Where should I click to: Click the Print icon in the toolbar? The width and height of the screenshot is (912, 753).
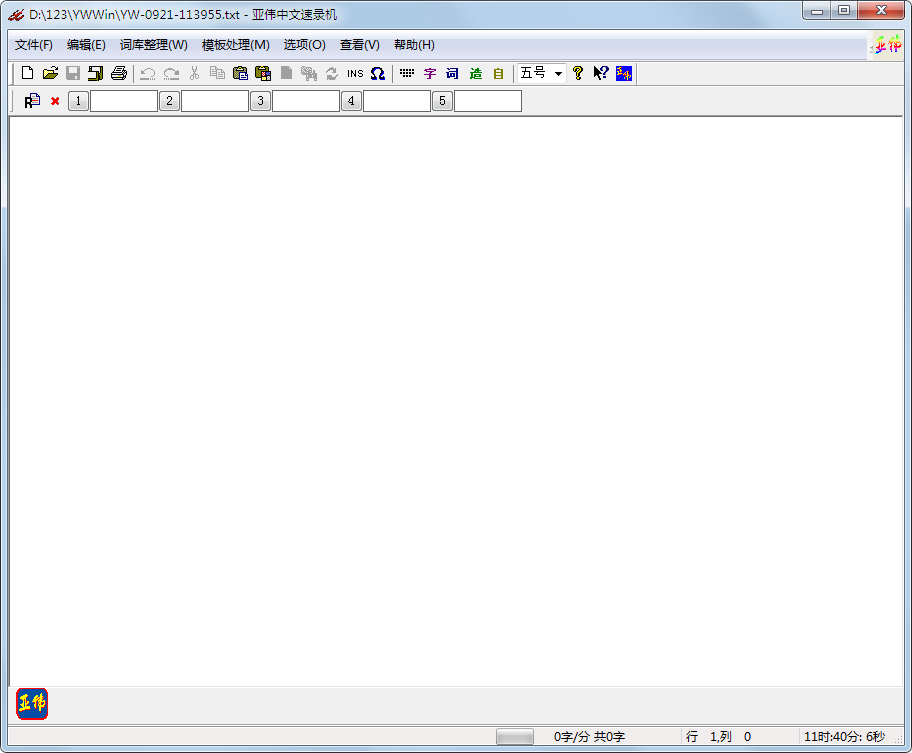119,73
